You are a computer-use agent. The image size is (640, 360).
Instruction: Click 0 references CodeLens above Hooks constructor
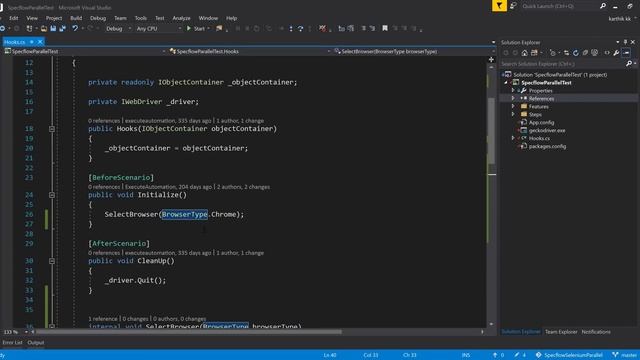(x=104, y=121)
